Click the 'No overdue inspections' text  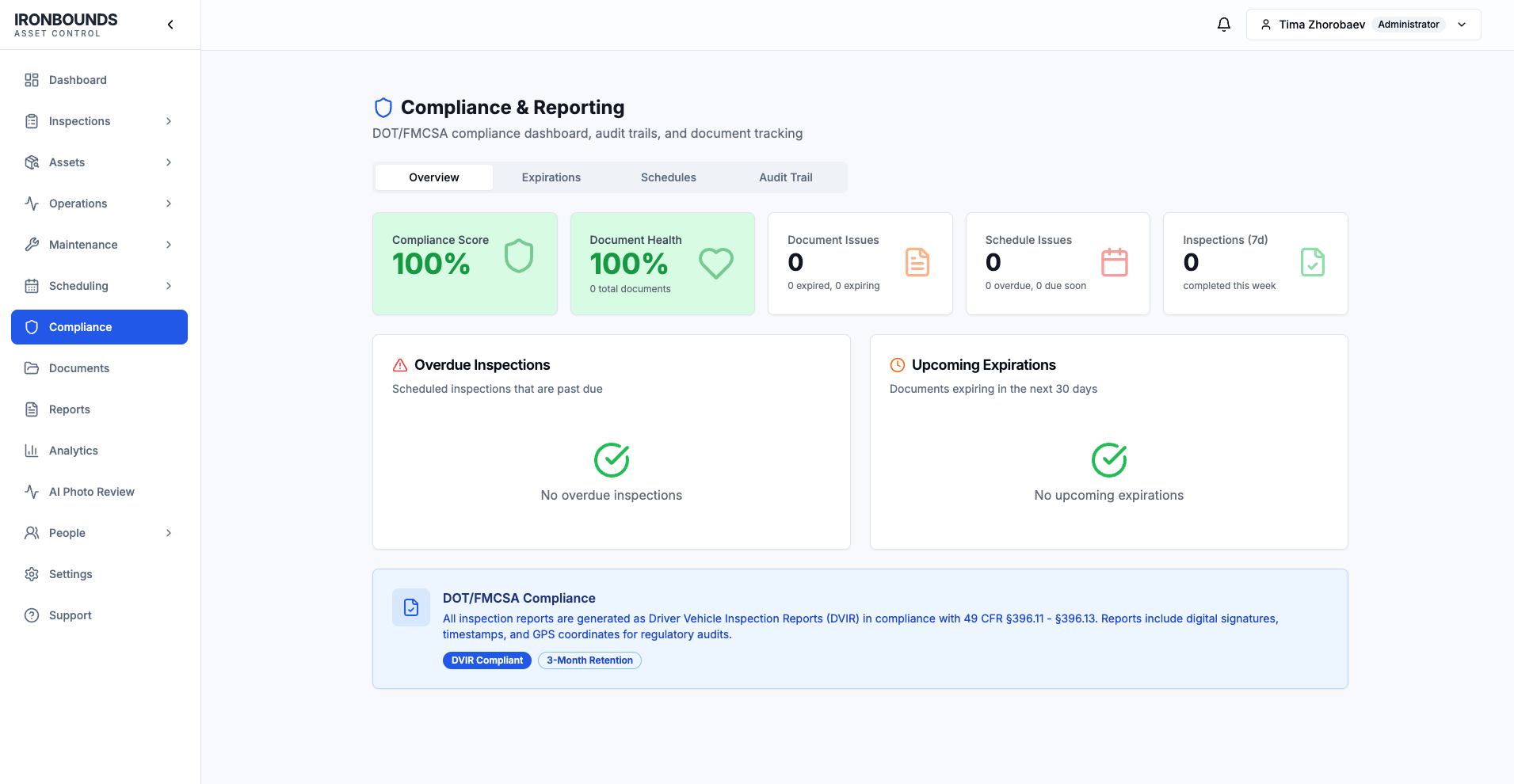click(612, 495)
